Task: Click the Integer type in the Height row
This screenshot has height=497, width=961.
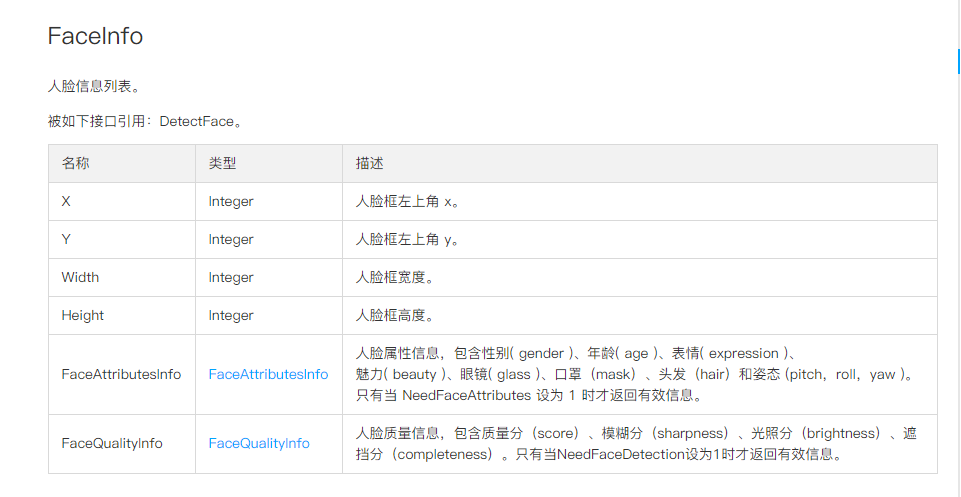Action: (x=231, y=315)
